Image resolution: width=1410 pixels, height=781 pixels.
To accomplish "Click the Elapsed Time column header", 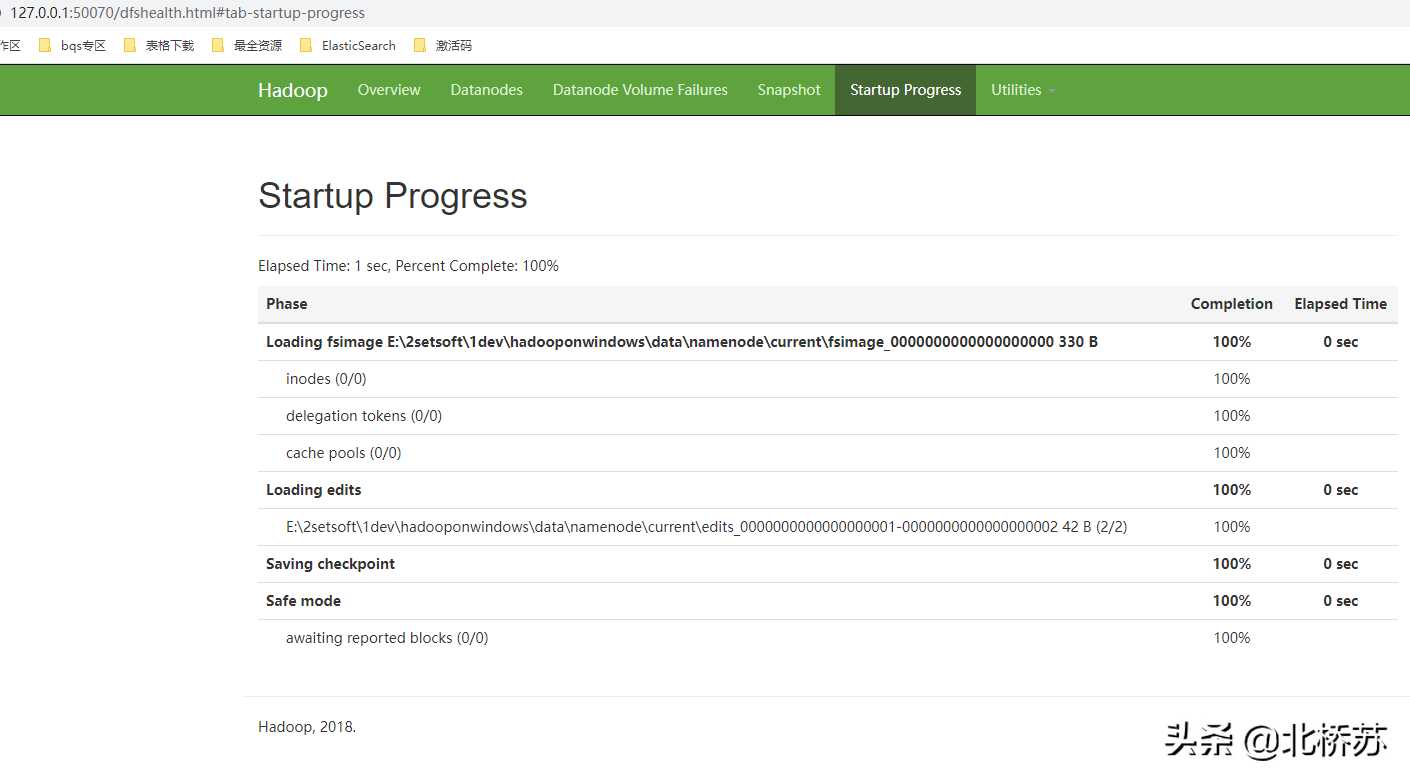I will (1341, 304).
